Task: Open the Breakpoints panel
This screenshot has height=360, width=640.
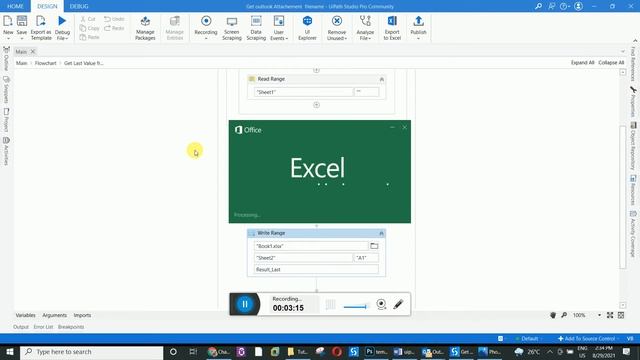Action: pos(71,327)
